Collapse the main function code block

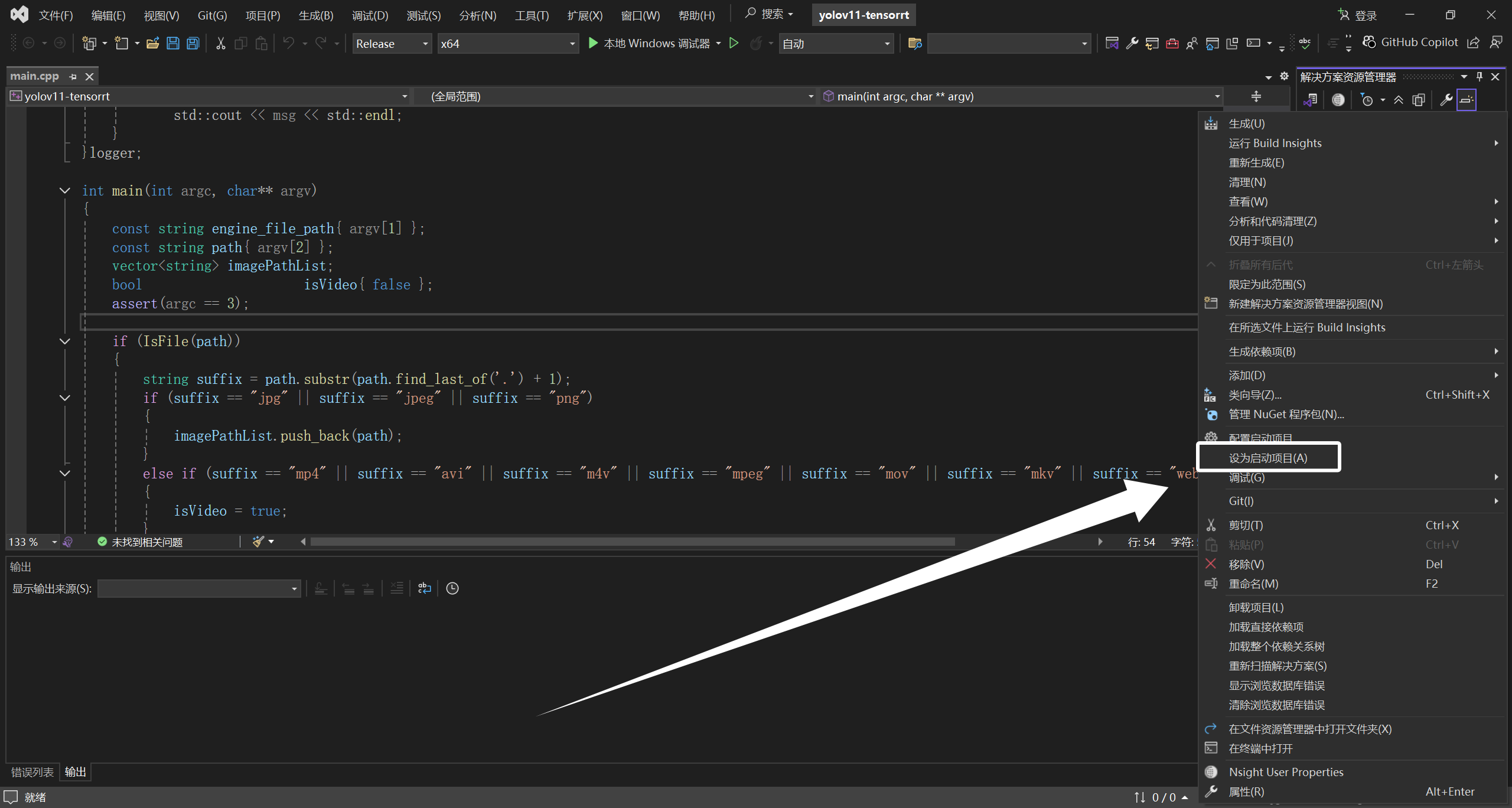pyautogui.click(x=64, y=191)
